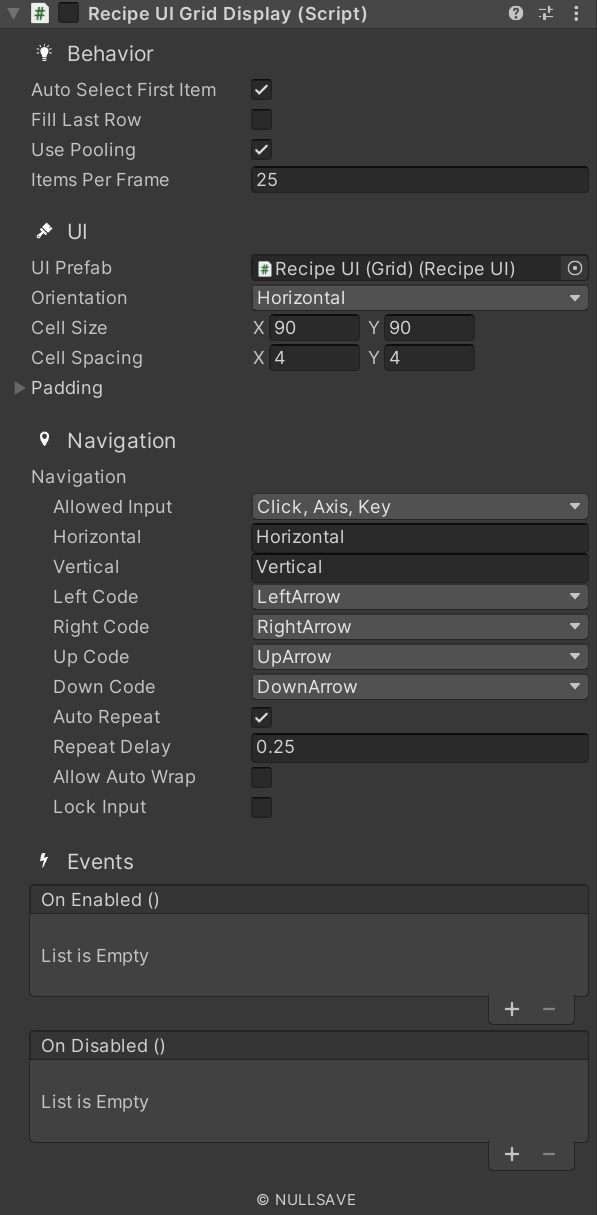Open the Left Code key dropdown
This screenshot has width=597, height=1215.
pos(418,596)
